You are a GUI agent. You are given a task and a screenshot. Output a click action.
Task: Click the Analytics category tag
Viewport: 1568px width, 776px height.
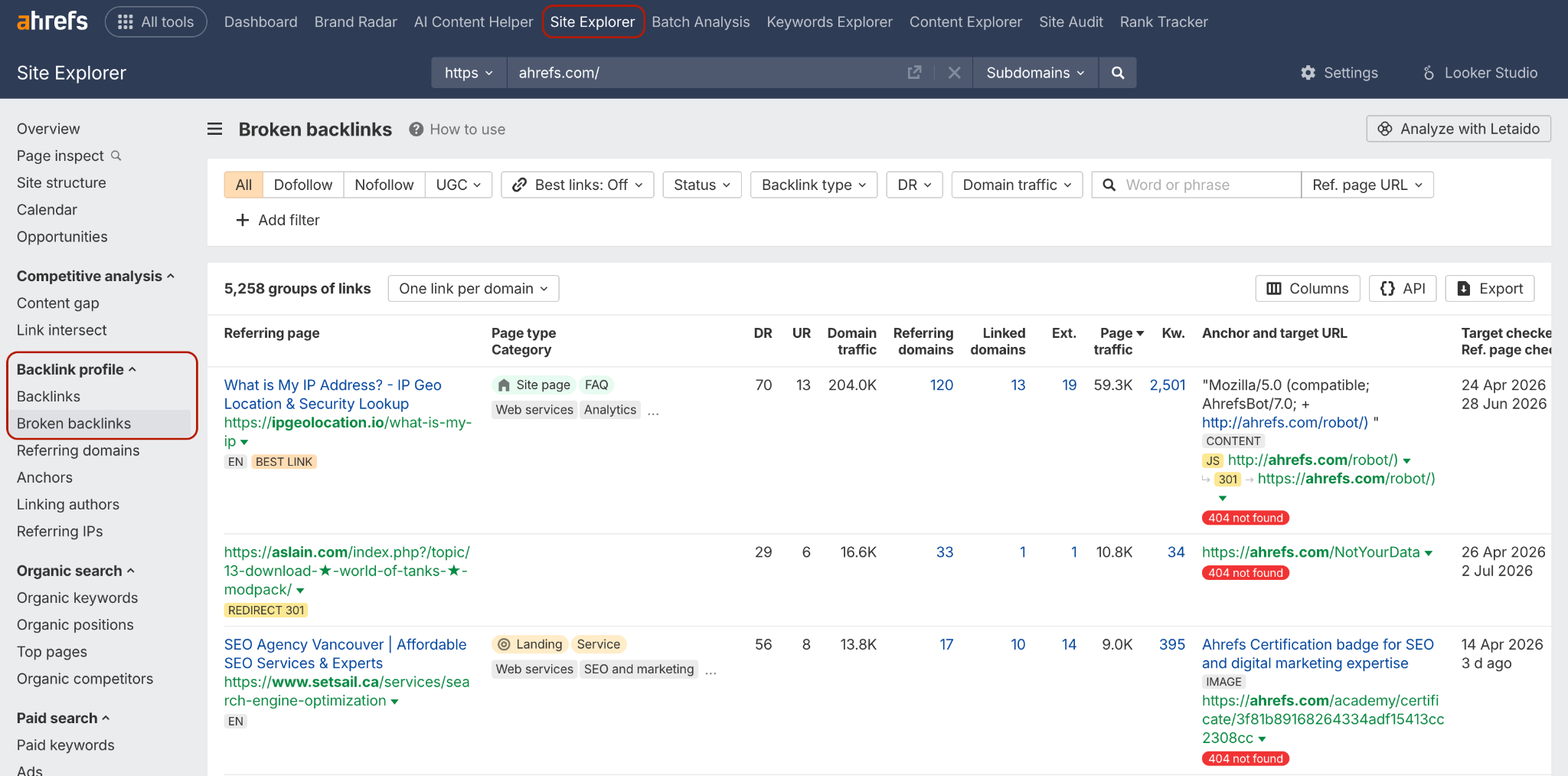[x=610, y=410]
